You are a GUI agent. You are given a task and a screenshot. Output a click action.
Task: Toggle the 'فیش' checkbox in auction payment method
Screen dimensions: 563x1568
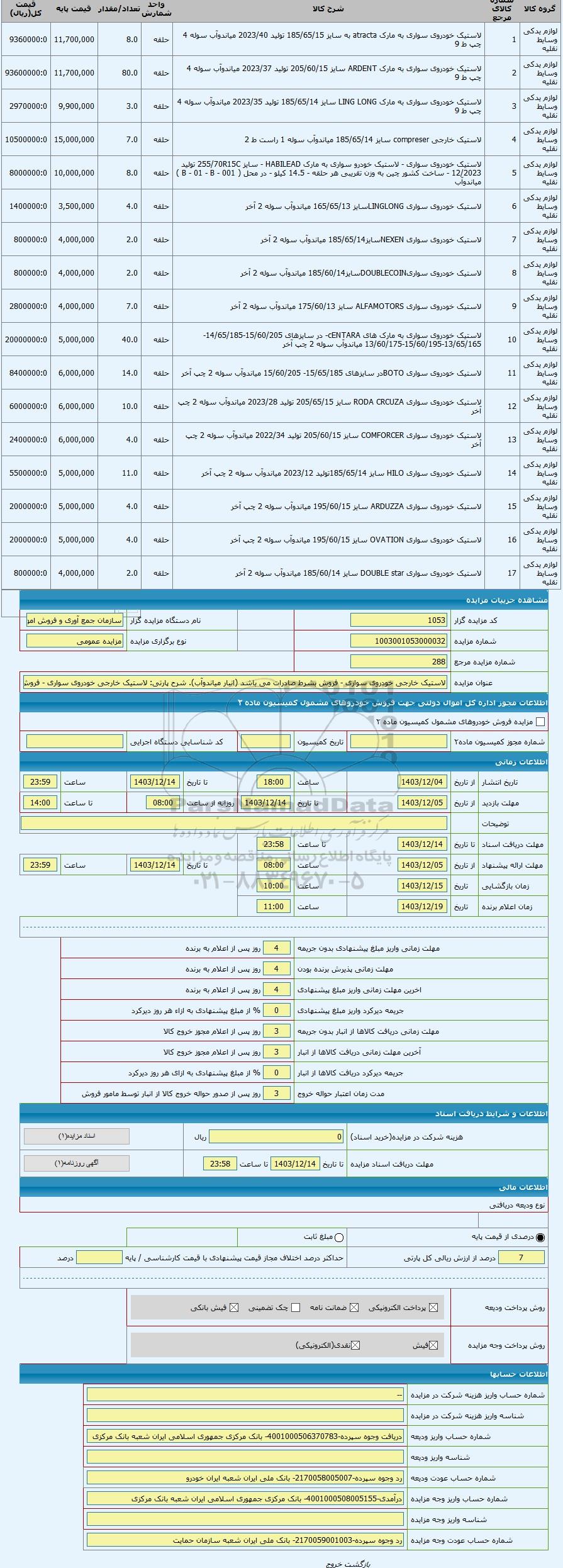click(x=433, y=1345)
